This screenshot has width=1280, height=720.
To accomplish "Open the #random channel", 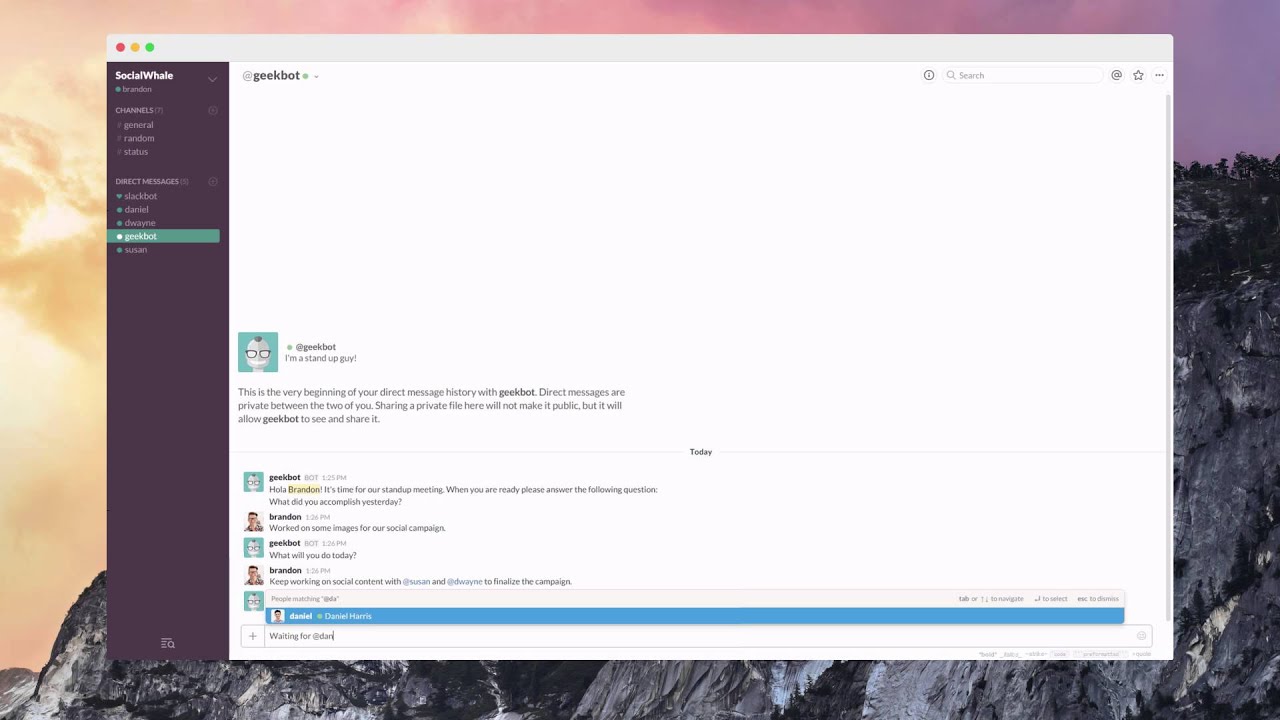I will point(138,138).
